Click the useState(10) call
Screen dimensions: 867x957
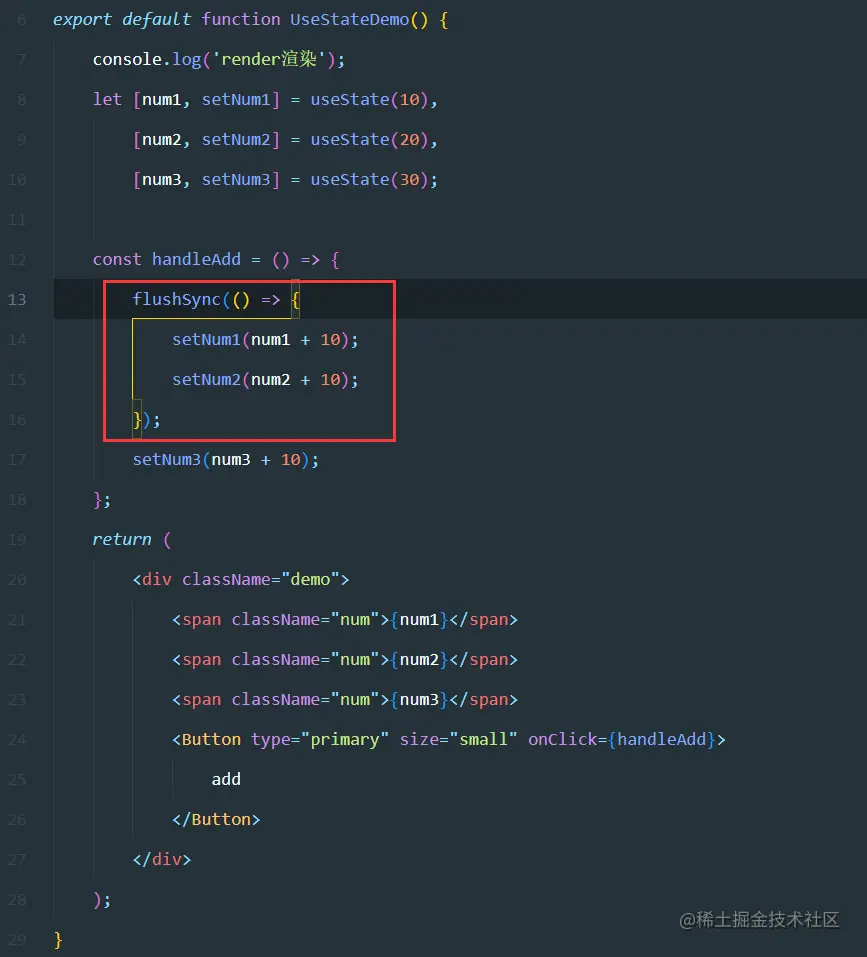(x=369, y=99)
